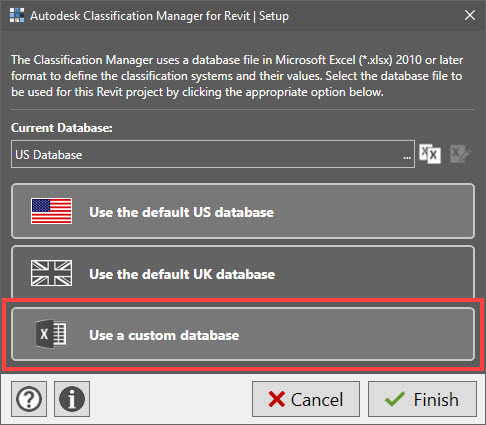Screen dimensions: 486x425
Task: Click the UK flag icon
Action: tap(51, 273)
